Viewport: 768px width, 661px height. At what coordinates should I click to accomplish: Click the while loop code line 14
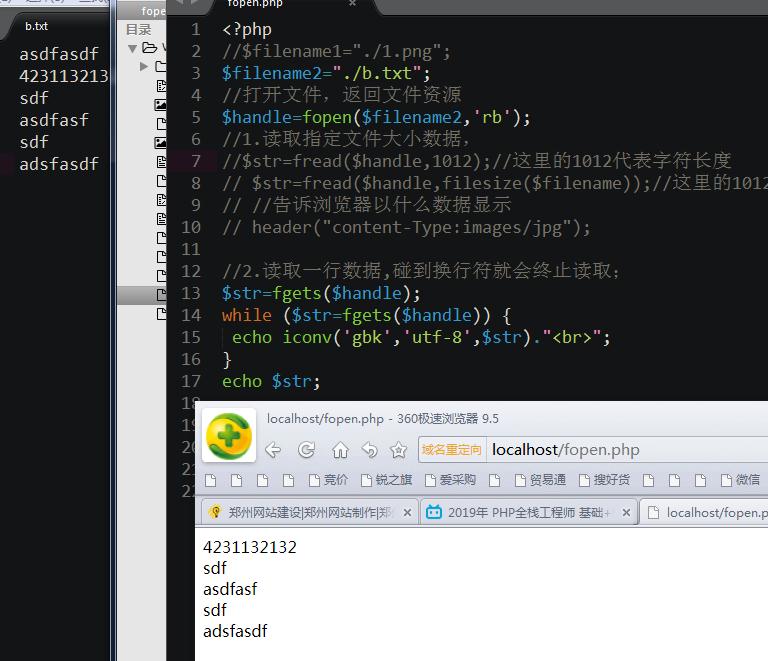point(366,315)
